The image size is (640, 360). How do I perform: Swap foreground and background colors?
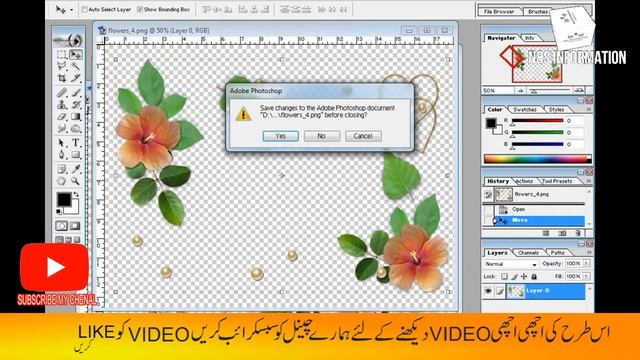click(76, 195)
